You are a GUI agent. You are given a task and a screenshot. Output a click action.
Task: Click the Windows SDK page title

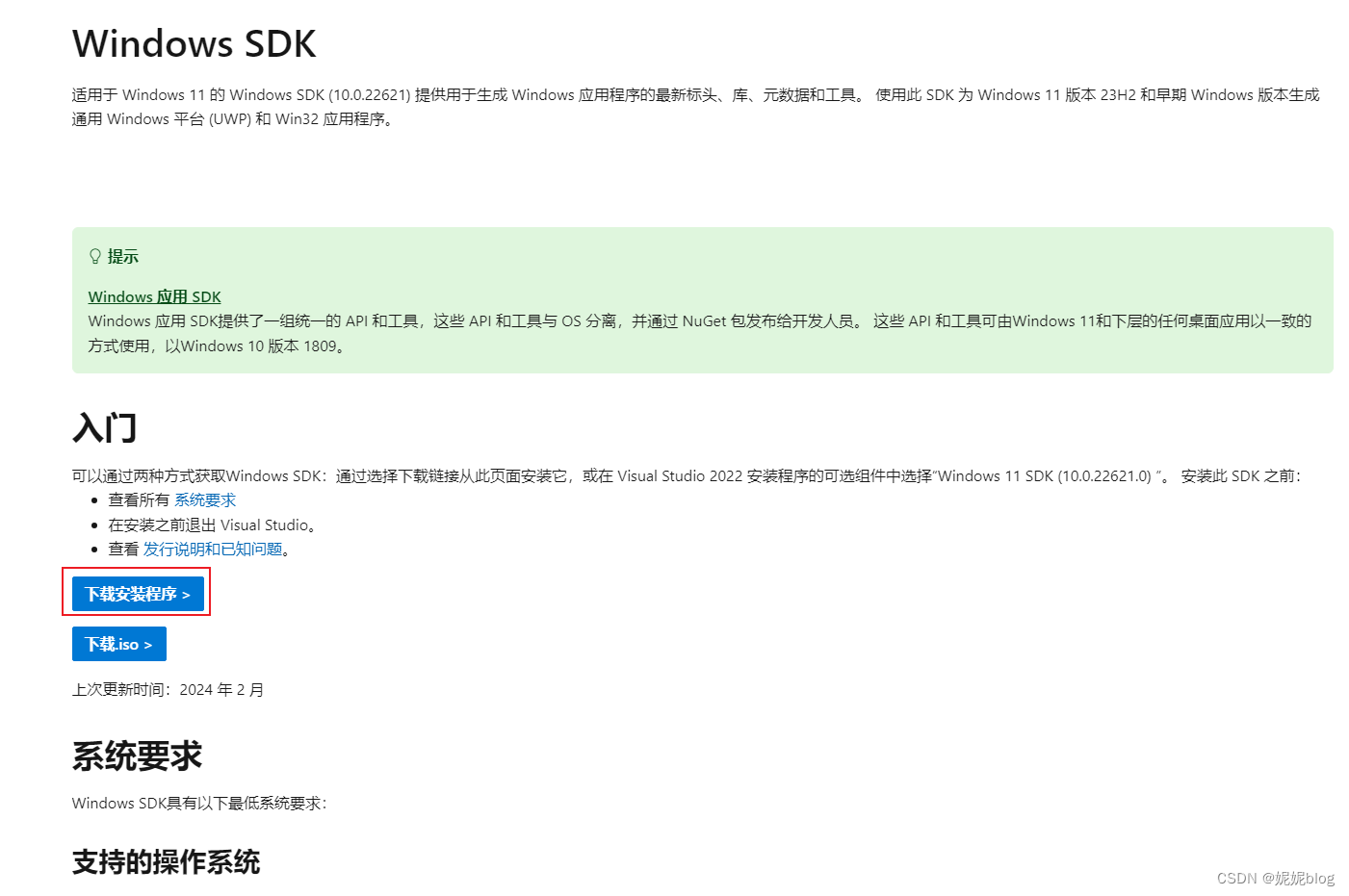point(195,44)
